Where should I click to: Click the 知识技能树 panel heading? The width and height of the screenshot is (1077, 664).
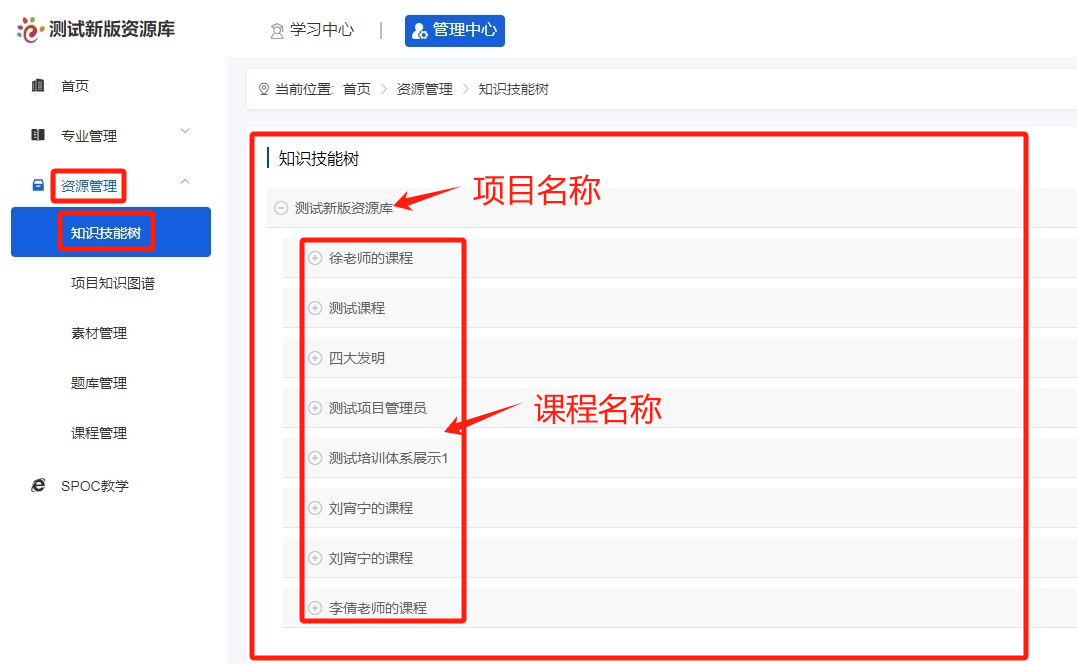coord(319,159)
